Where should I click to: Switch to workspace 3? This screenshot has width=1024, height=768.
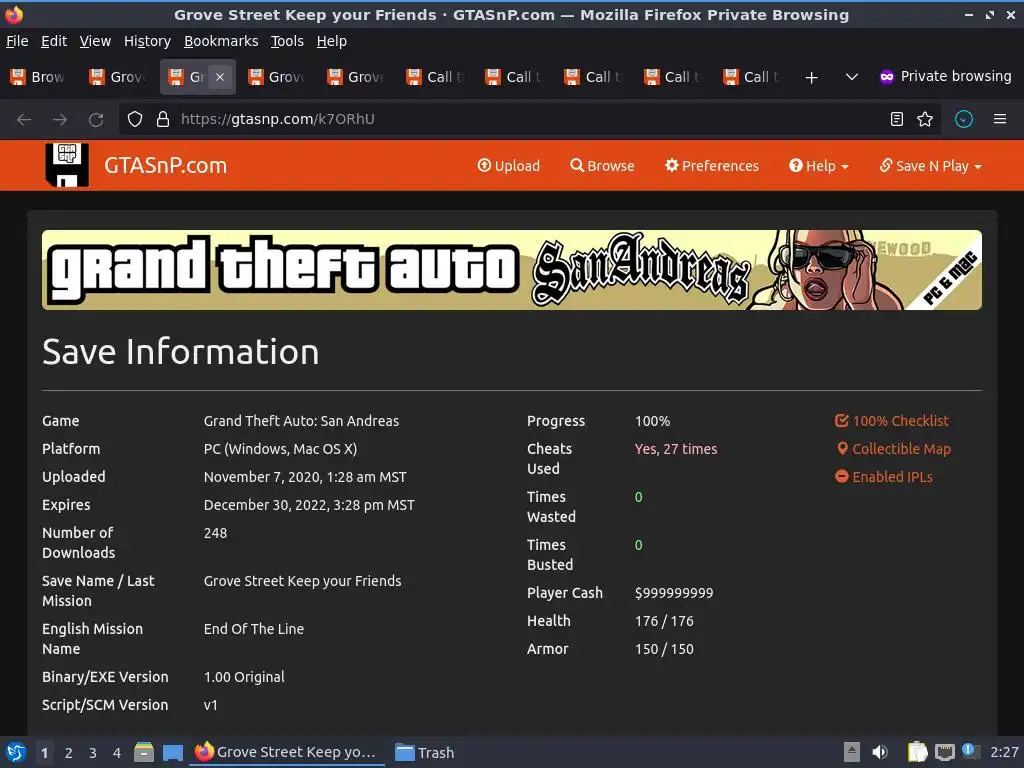coord(93,753)
